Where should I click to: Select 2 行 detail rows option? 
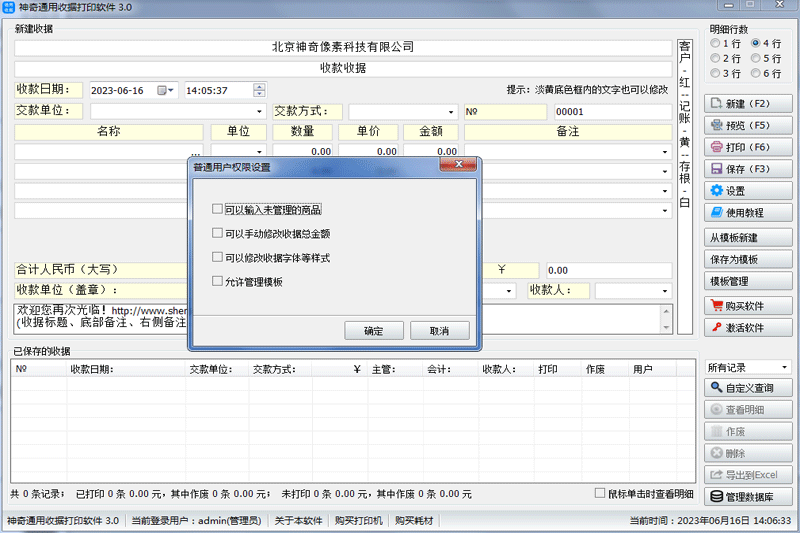pyautogui.click(x=715, y=58)
